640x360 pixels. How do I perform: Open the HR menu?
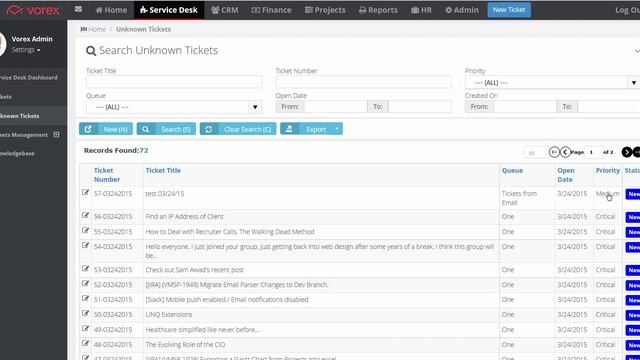point(422,10)
